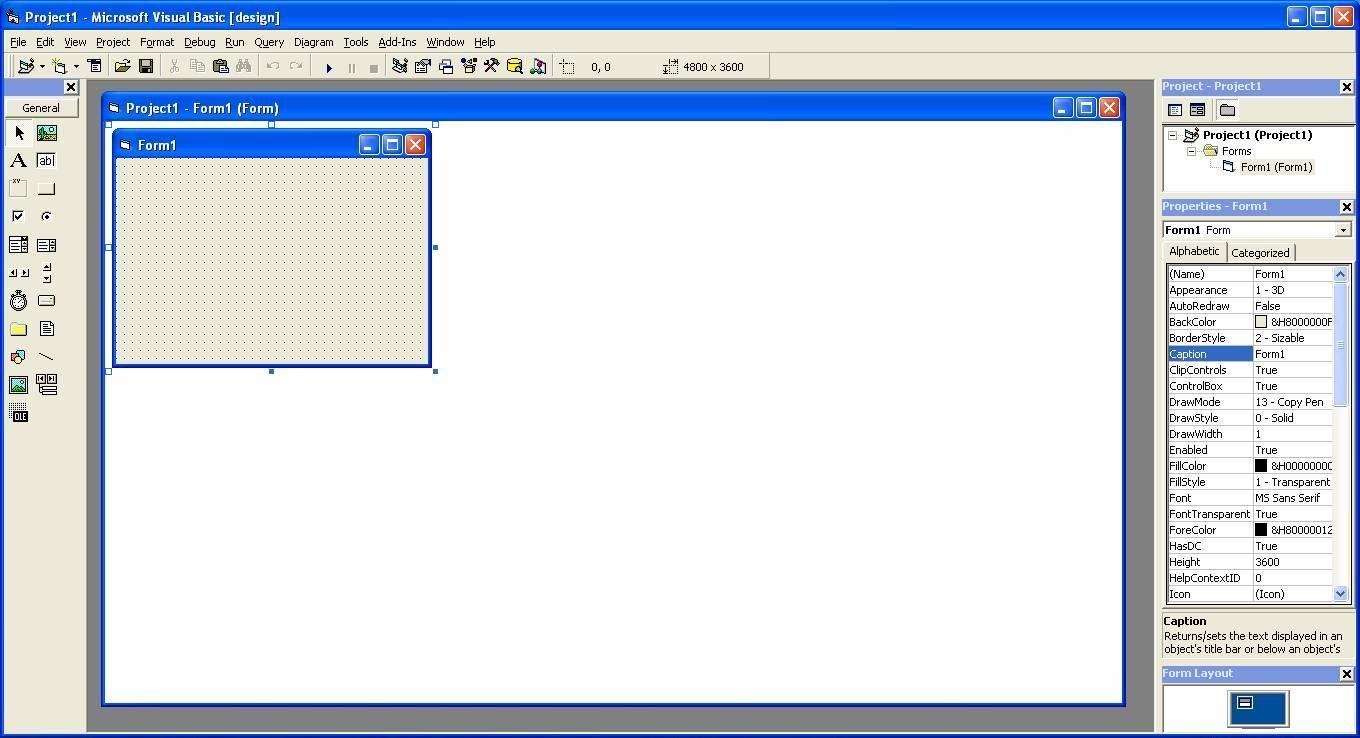Click the Save Project toolbar icon
This screenshot has height=738, width=1360.
(x=146, y=67)
